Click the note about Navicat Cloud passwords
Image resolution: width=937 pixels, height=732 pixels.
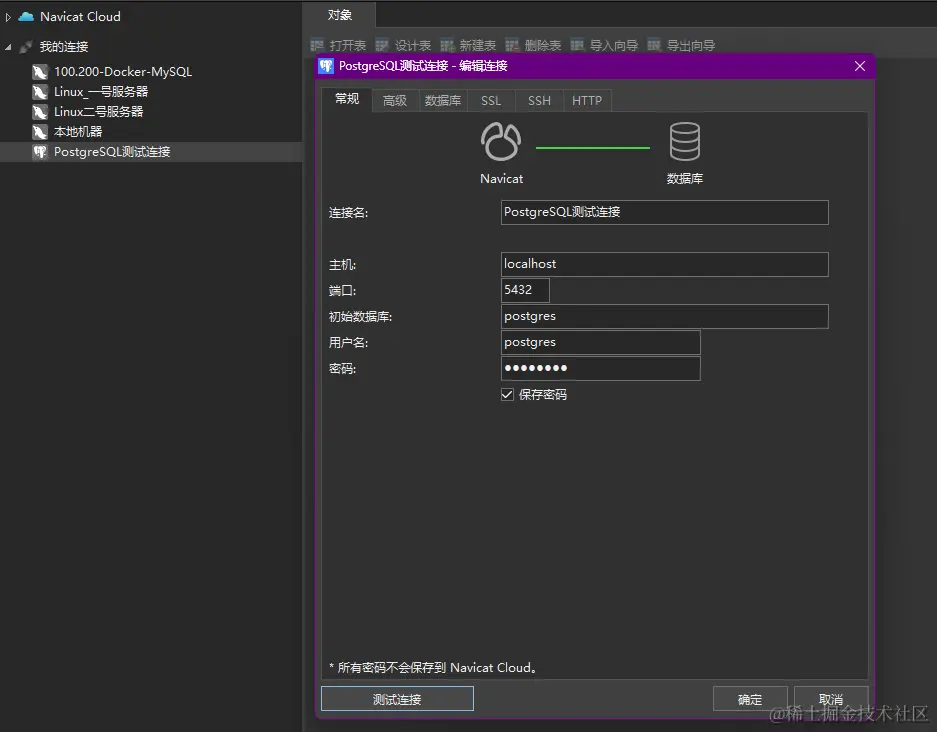point(433,667)
